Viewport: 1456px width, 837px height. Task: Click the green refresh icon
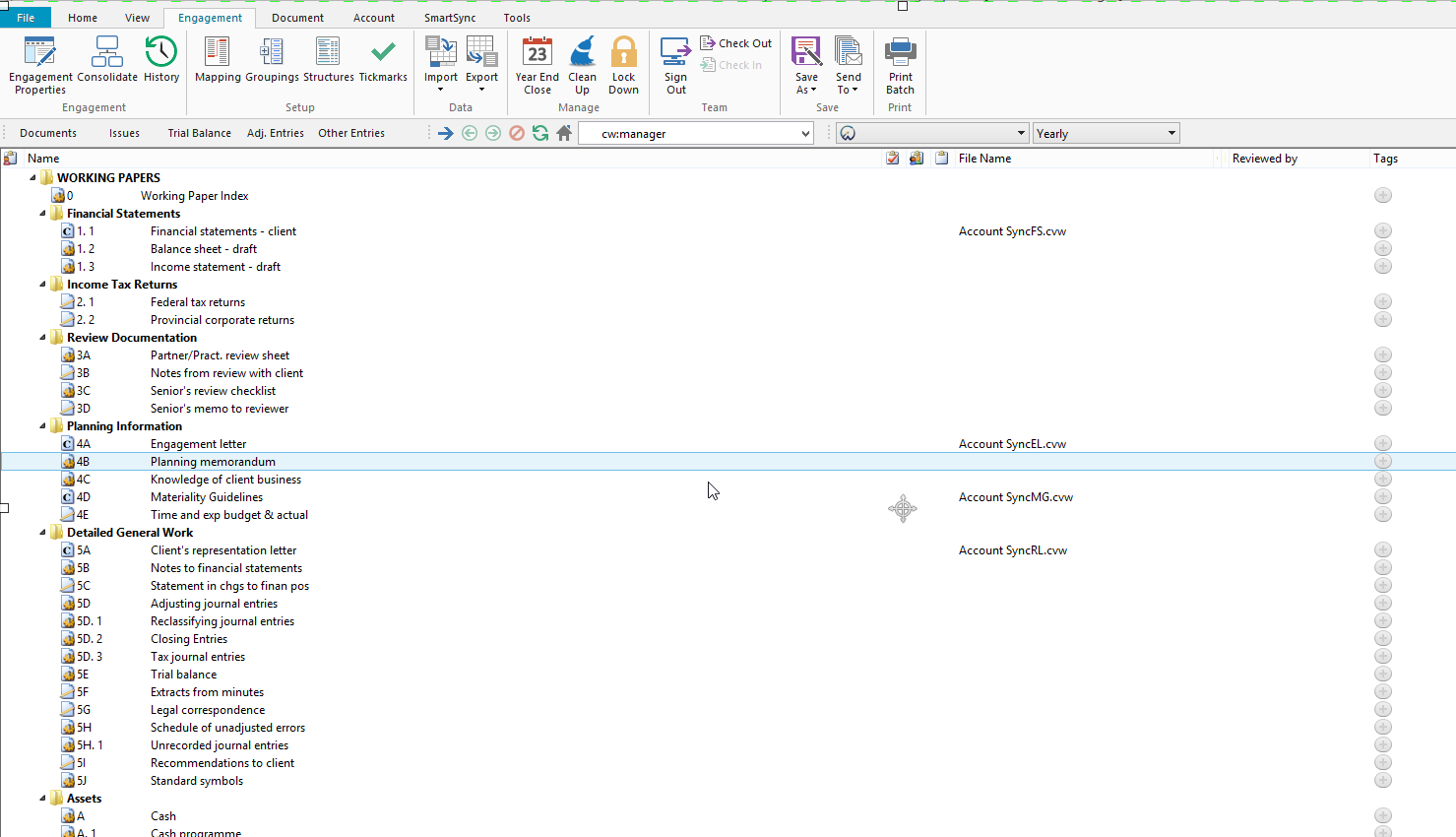coord(540,133)
